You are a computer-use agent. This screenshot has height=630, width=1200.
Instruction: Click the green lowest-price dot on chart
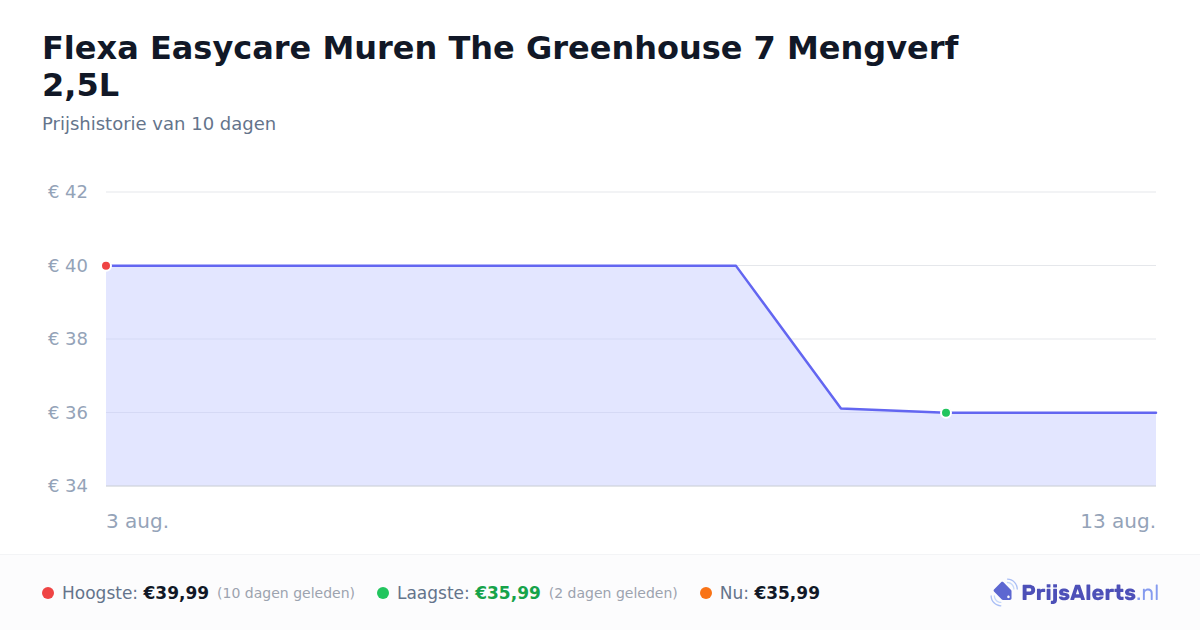coord(946,413)
